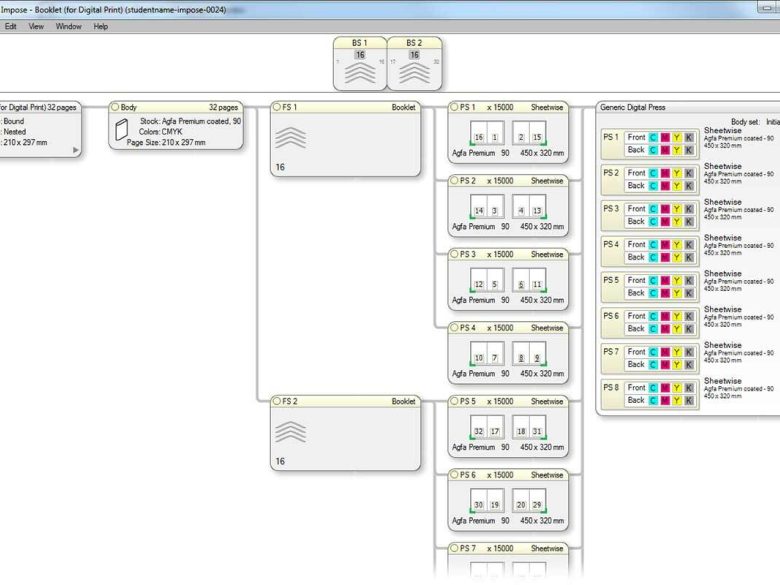Open the Window menu
The image size is (780, 585).
pos(68,26)
